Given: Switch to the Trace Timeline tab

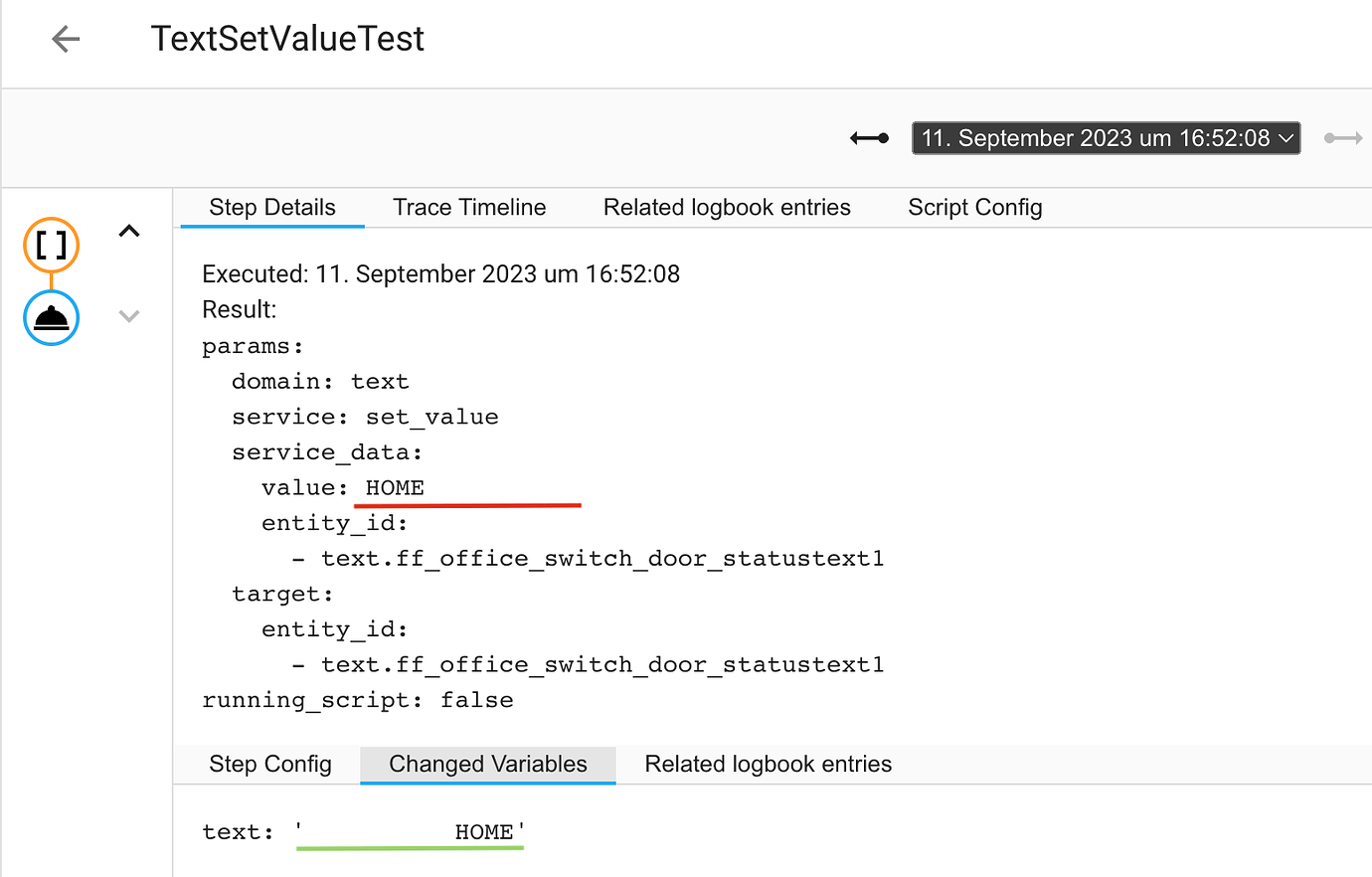Looking at the screenshot, I should point(468,207).
